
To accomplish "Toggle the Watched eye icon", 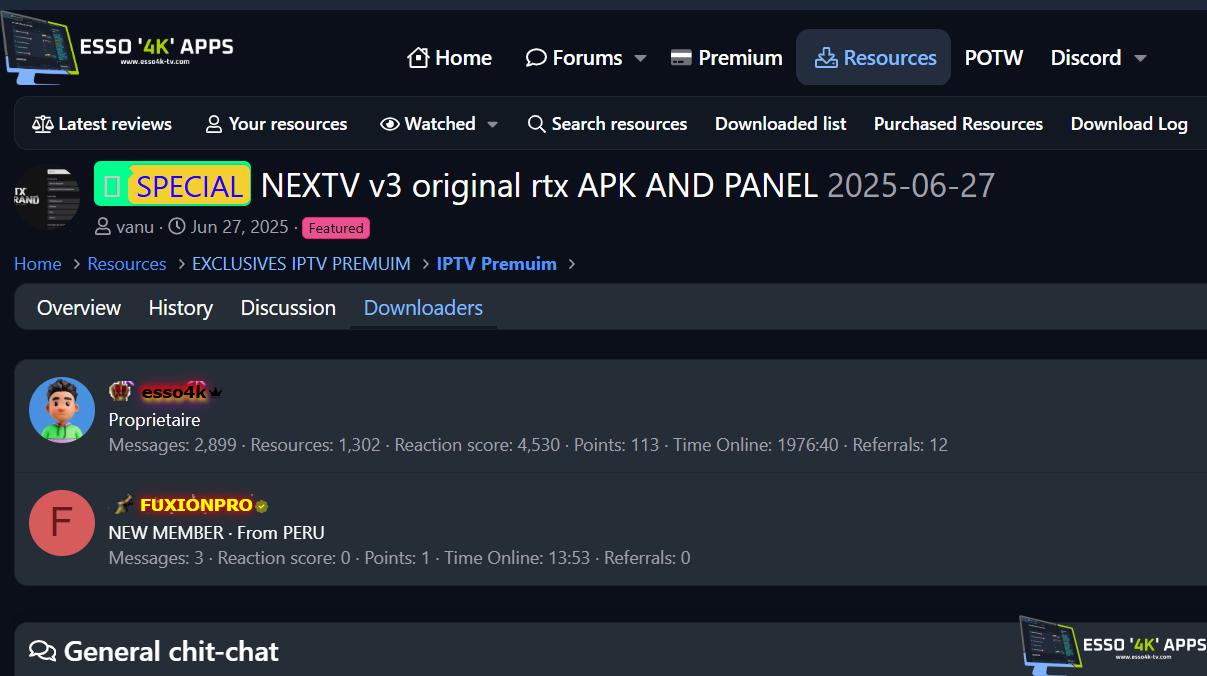I will [x=390, y=124].
